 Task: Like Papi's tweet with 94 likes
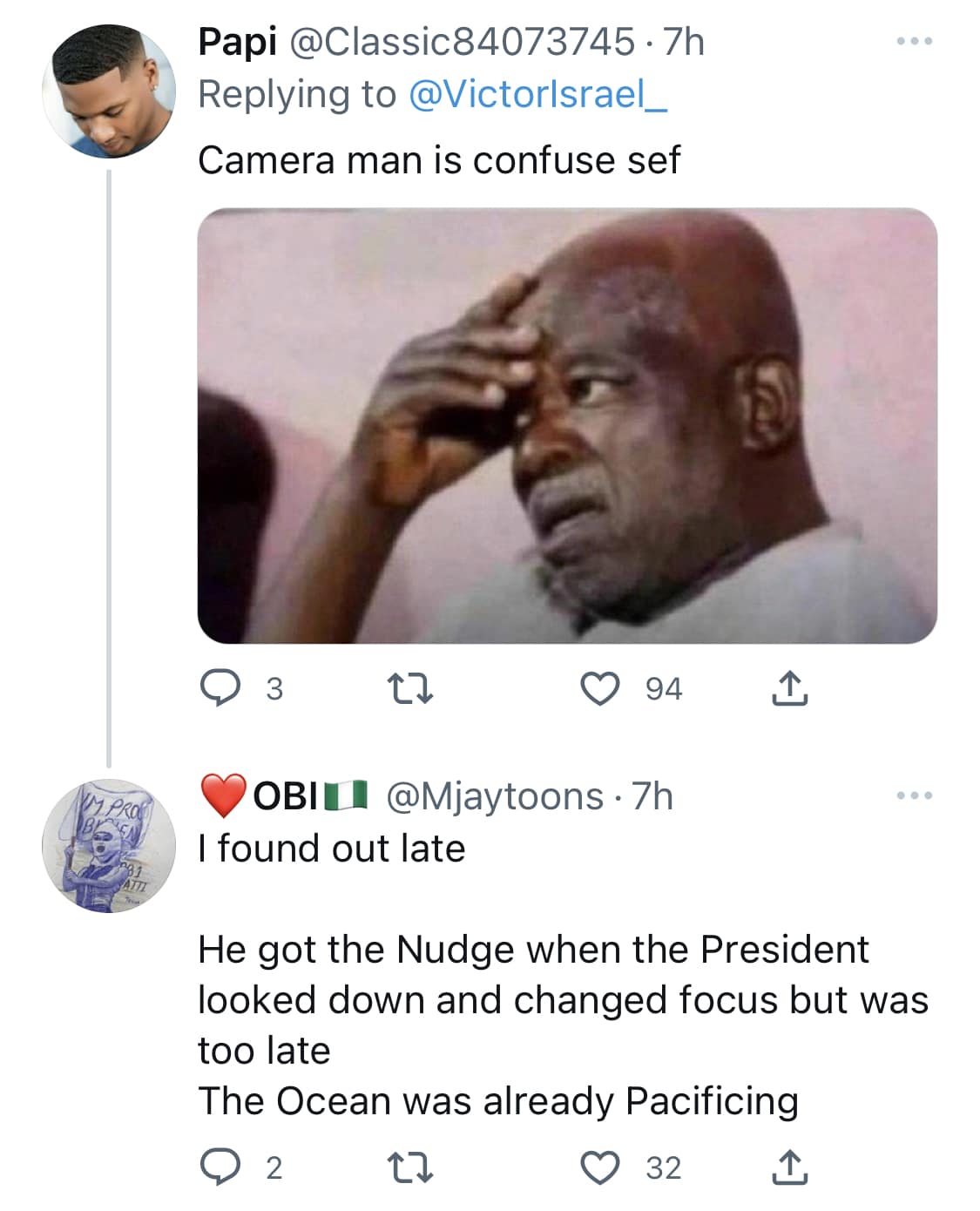pos(600,689)
